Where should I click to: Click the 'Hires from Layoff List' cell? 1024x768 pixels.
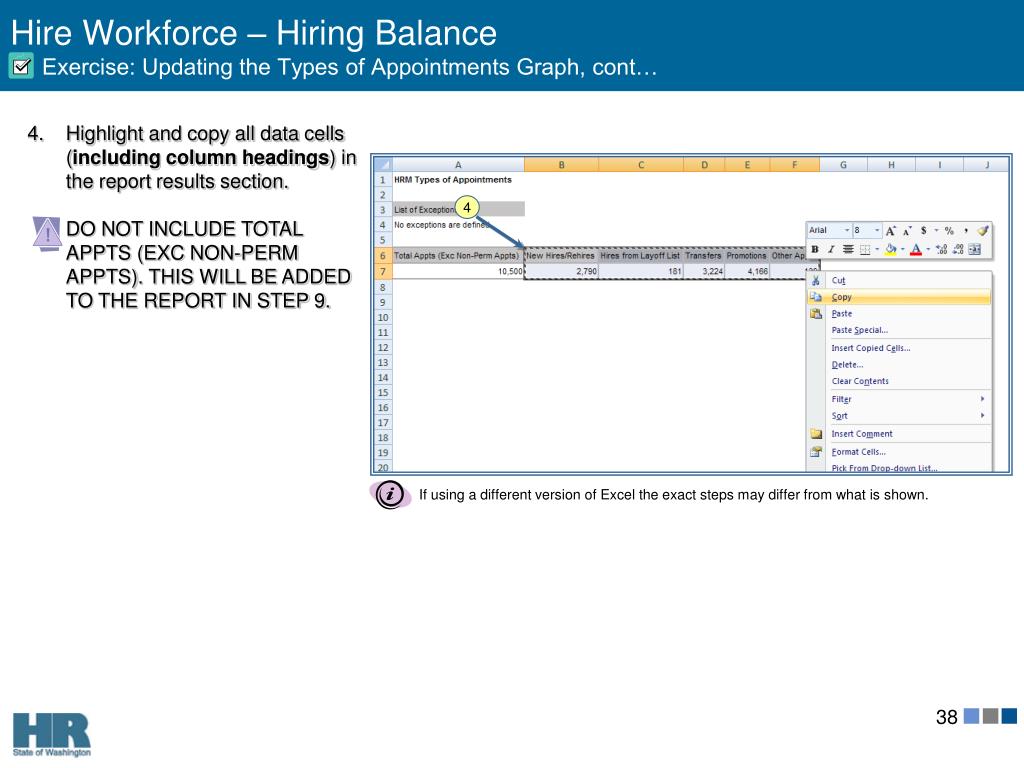coord(641,255)
